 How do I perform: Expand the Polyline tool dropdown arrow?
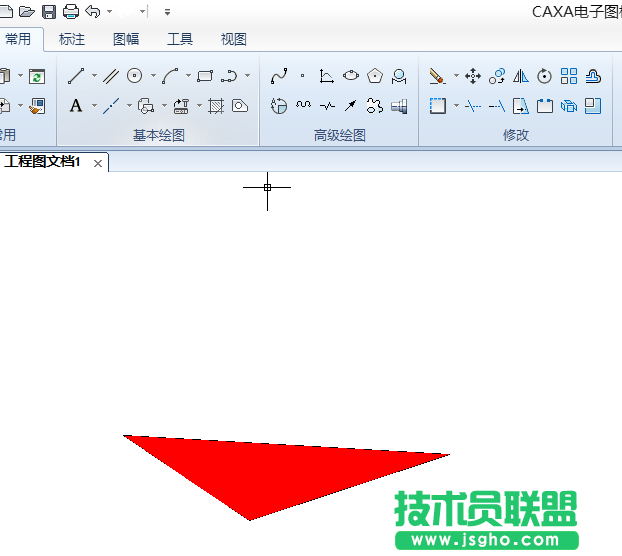(248, 75)
